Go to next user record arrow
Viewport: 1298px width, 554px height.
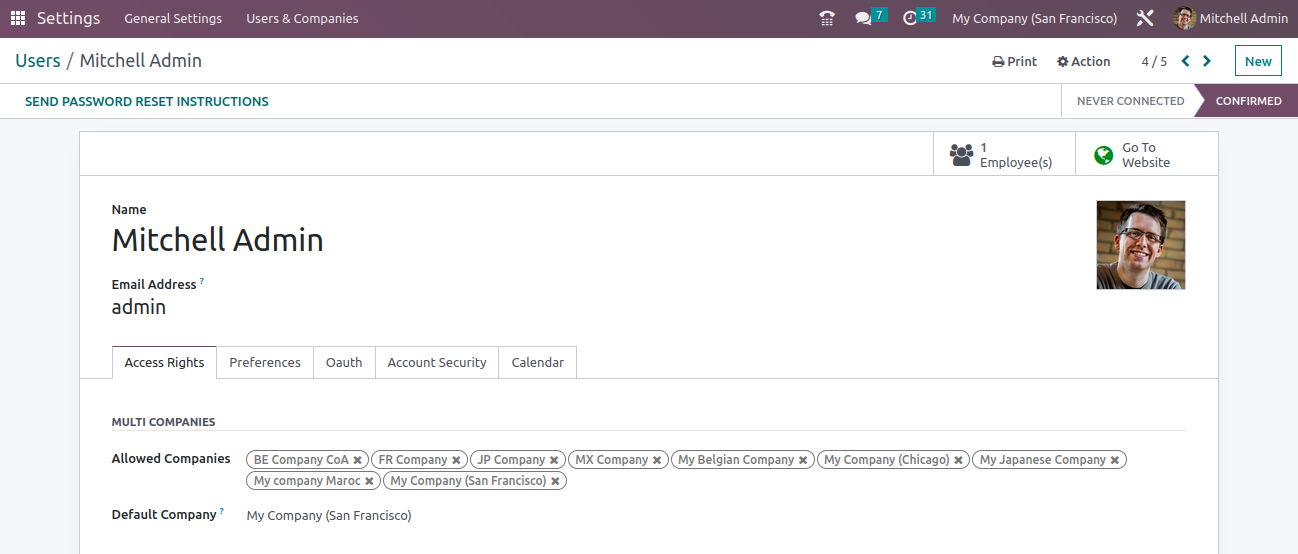click(1207, 61)
